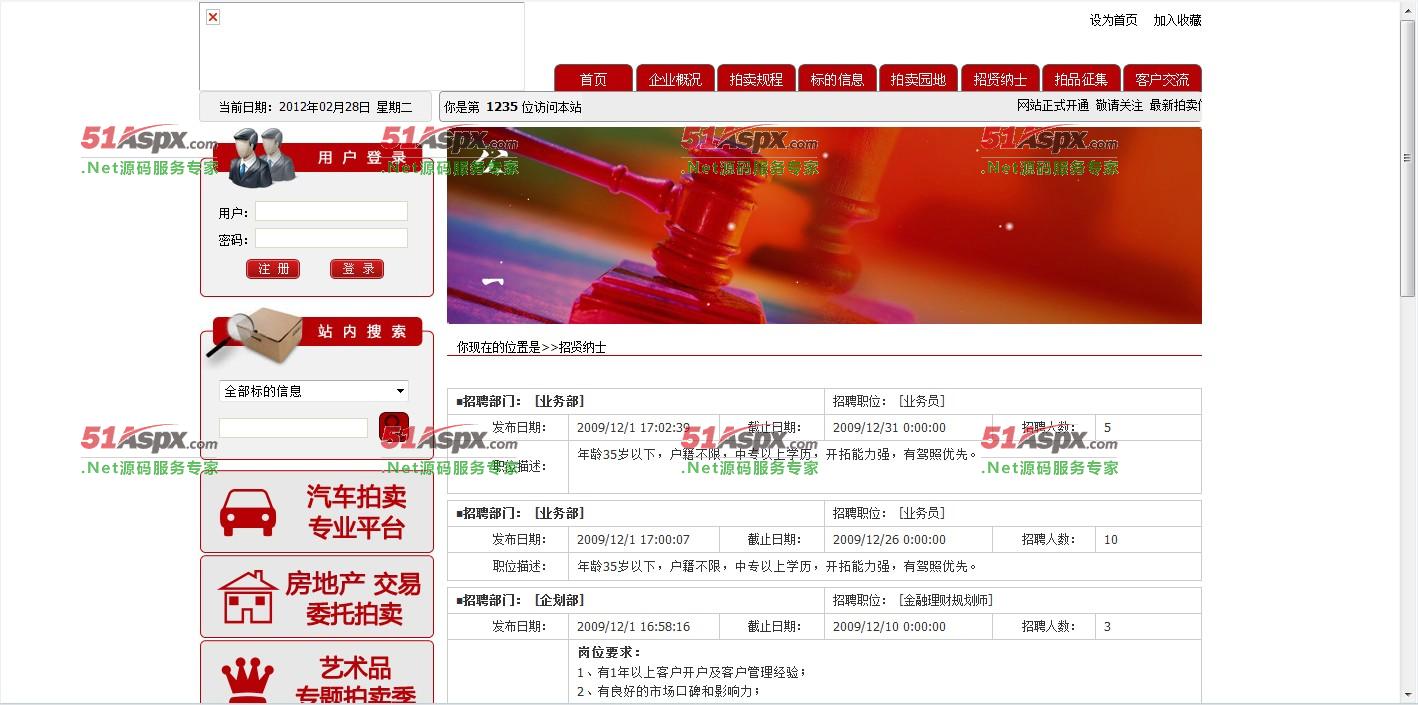
Task: Click the deadline 2009/12/26 0:00:00
Action: tap(889, 539)
